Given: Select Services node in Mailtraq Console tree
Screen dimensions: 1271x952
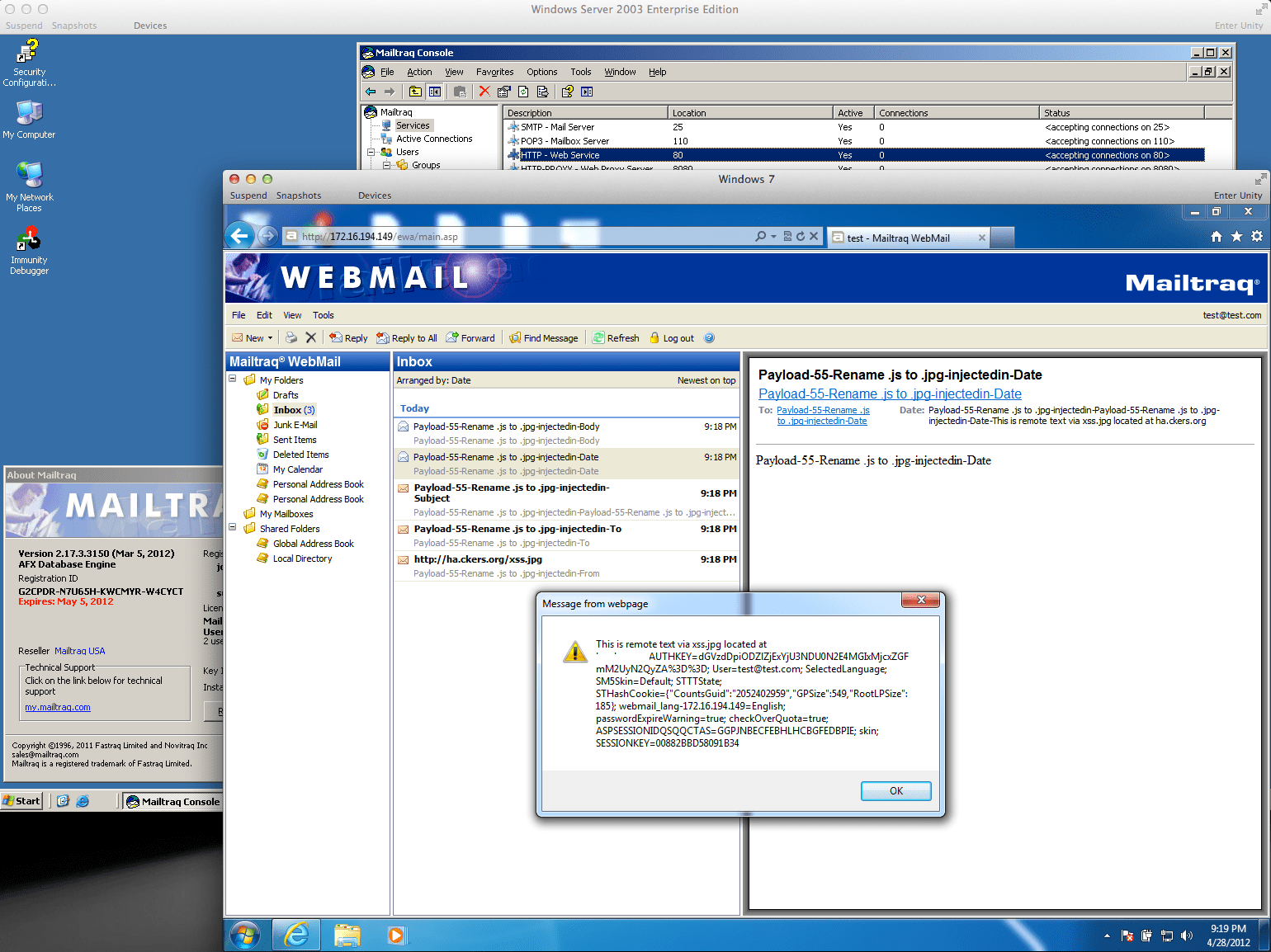Looking at the screenshot, I should click(x=413, y=125).
